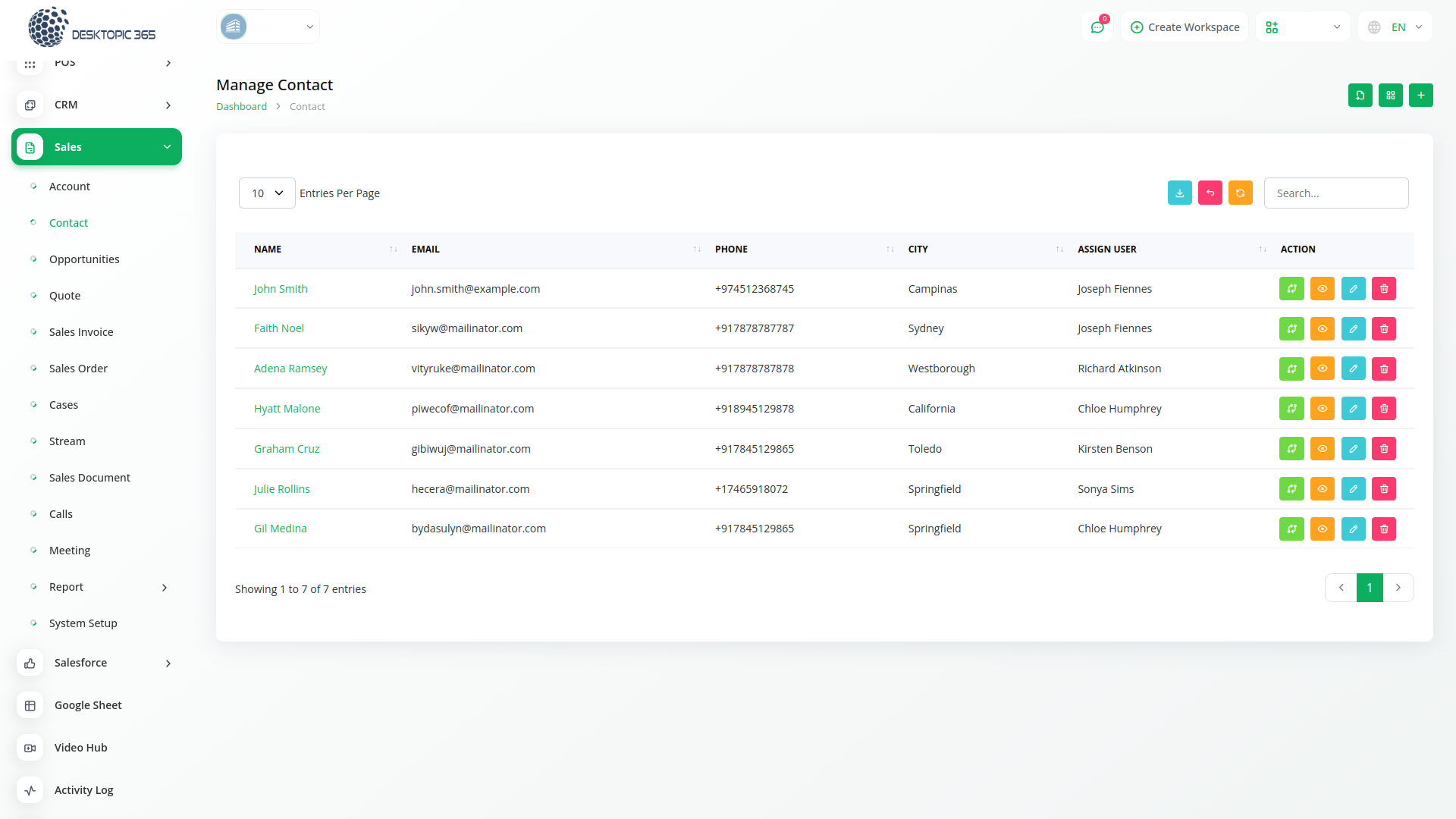
Task: Delete John Smith with trash icon
Action: click(x=1384, y=289)
